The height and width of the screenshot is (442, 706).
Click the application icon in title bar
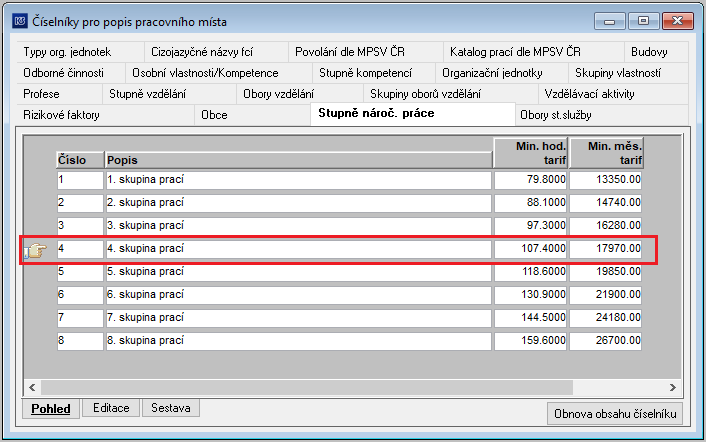pyautogui.click(x=20, y=21)
